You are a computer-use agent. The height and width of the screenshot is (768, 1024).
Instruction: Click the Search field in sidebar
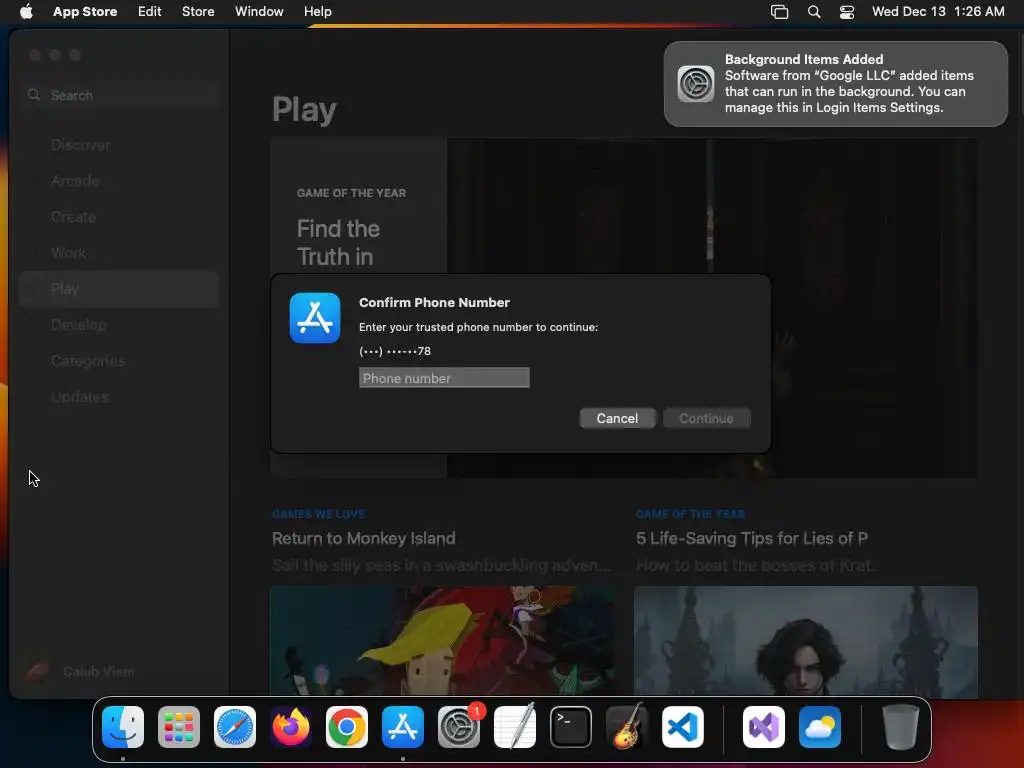tap(120, 95)
